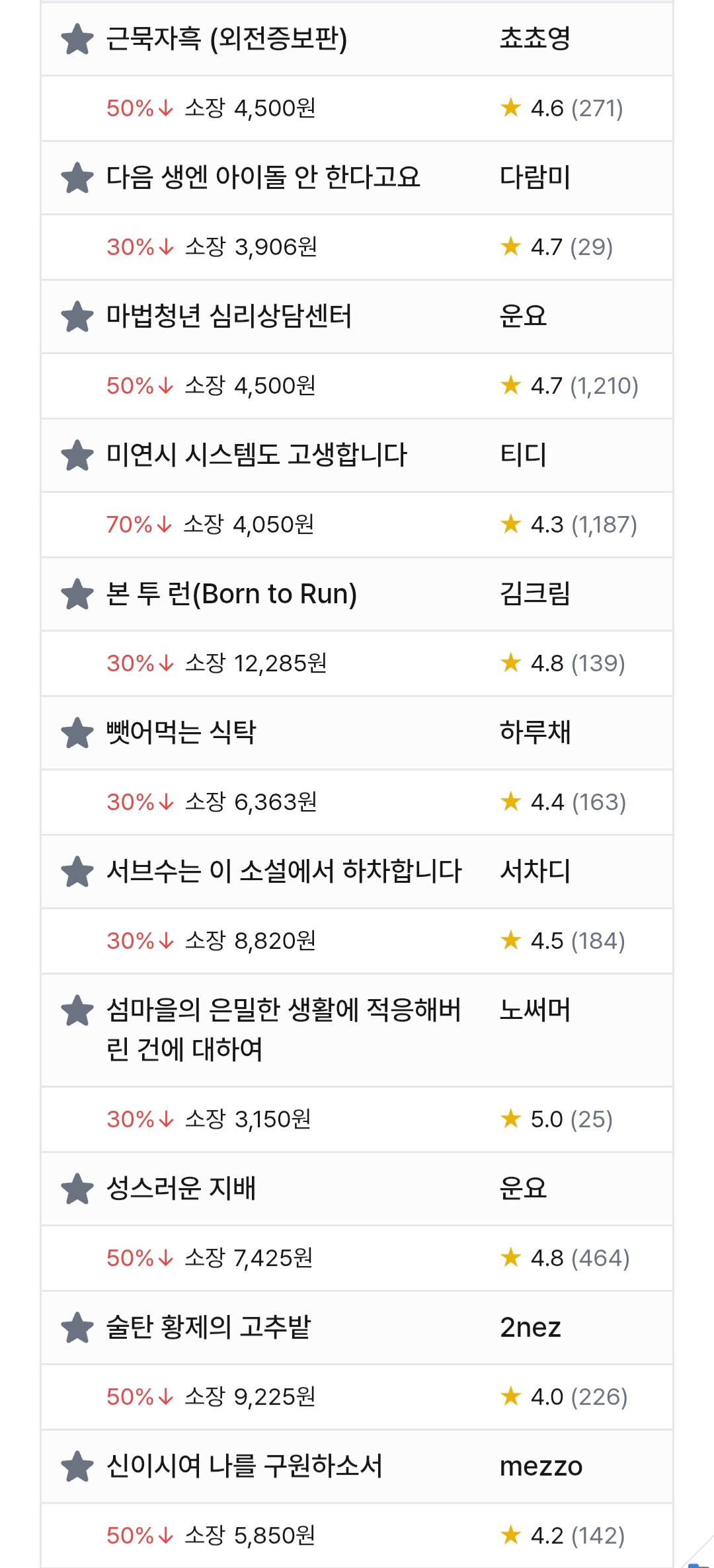
Task: Click the 70%↓ 소장 4,050원 price
Action: click(210, 525)
